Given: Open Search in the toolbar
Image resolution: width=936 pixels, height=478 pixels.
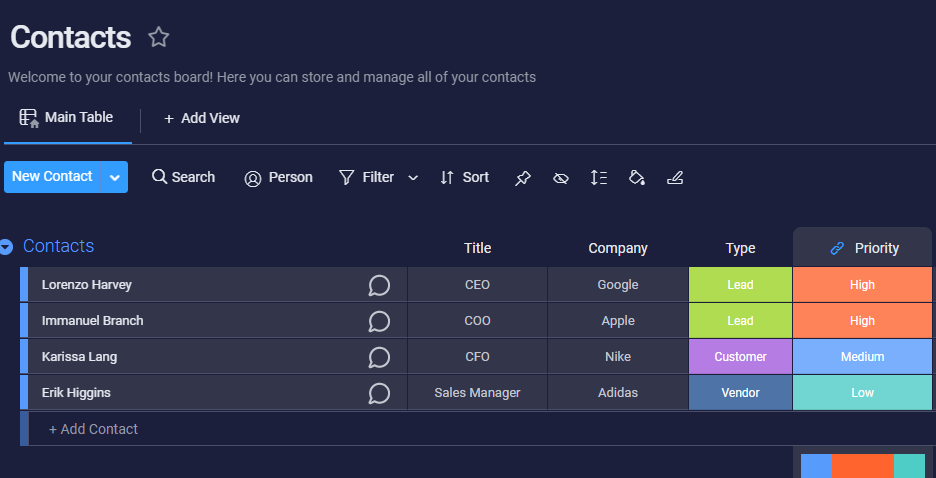Looking at the screenshot, I should 183,177.
